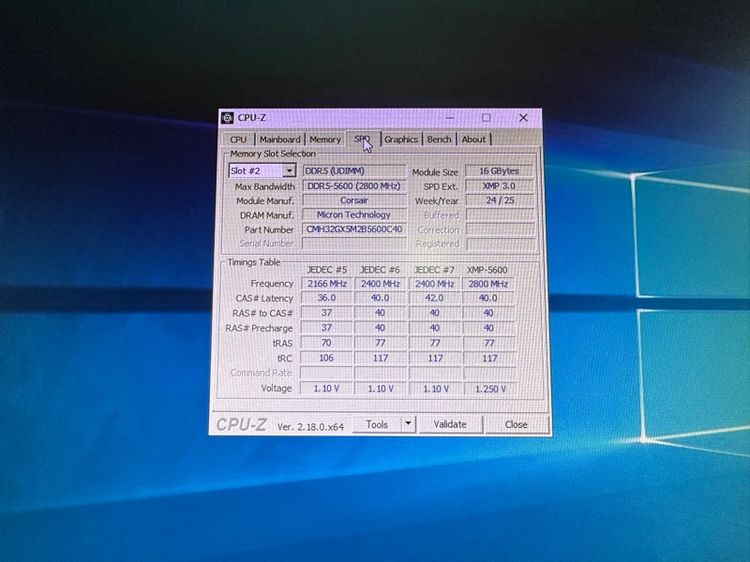Click the CPU-Z title bar app icon
The image size is (750, 562).
228,118
